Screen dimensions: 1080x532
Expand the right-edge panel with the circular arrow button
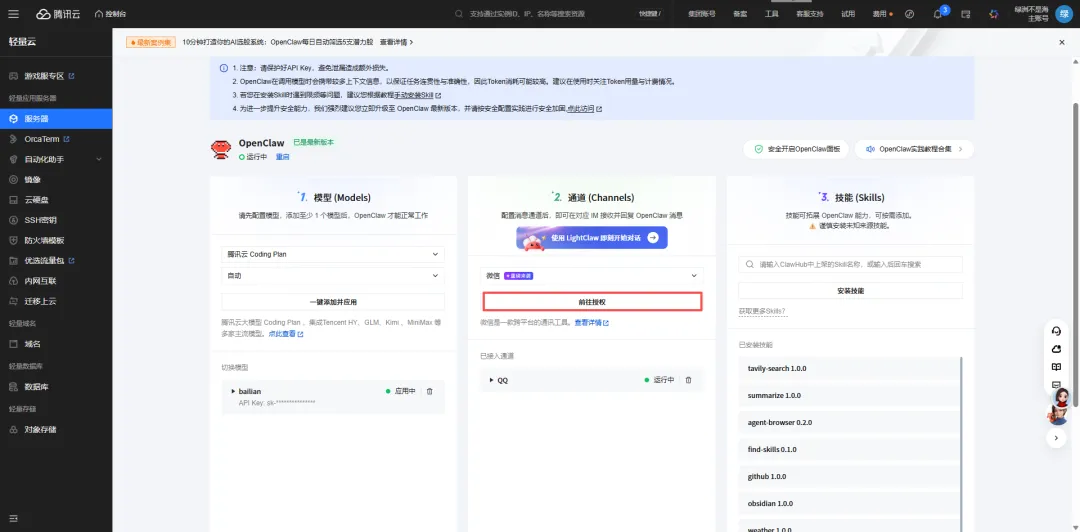coord(1056,438)
